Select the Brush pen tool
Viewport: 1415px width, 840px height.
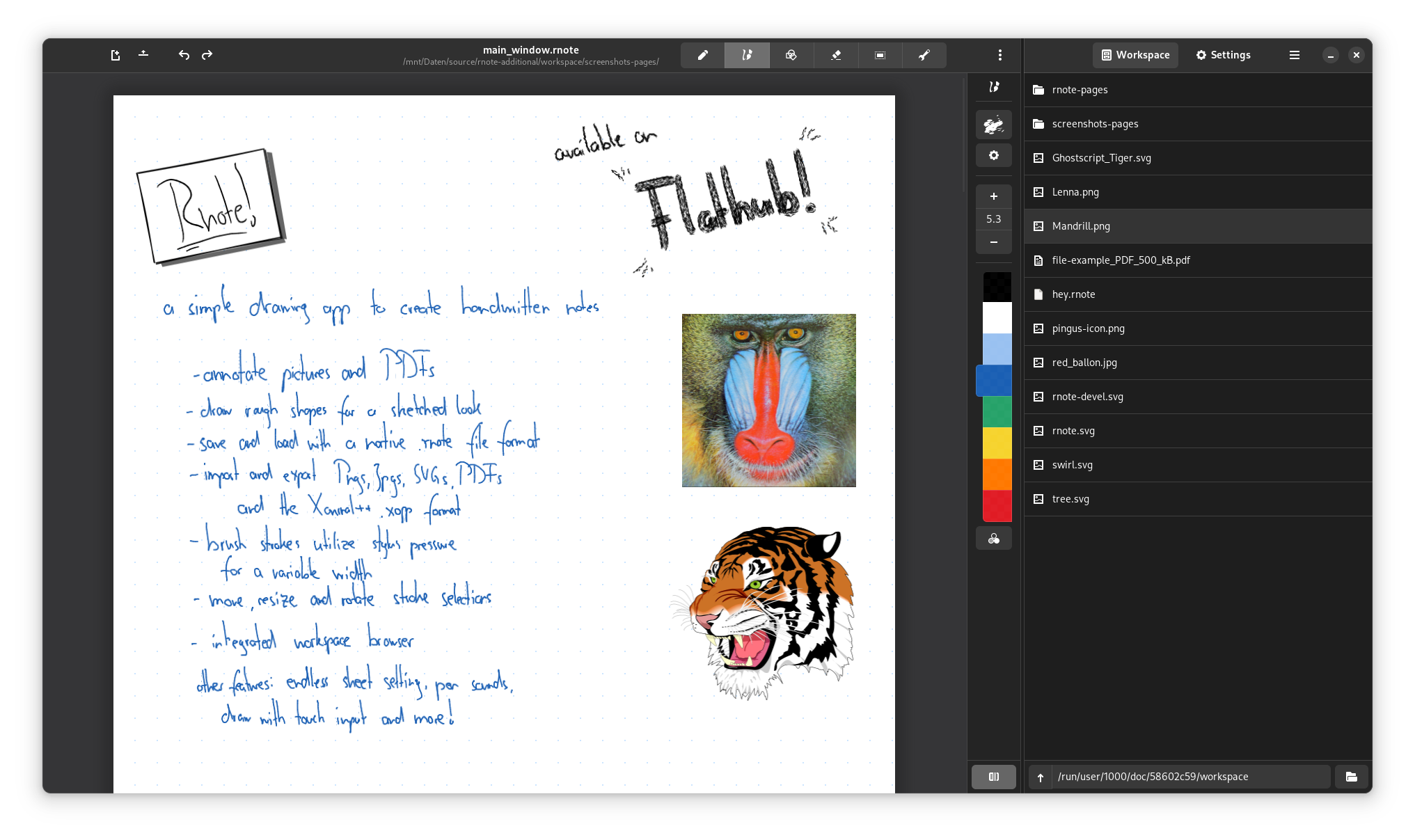[x=747, y=55]
